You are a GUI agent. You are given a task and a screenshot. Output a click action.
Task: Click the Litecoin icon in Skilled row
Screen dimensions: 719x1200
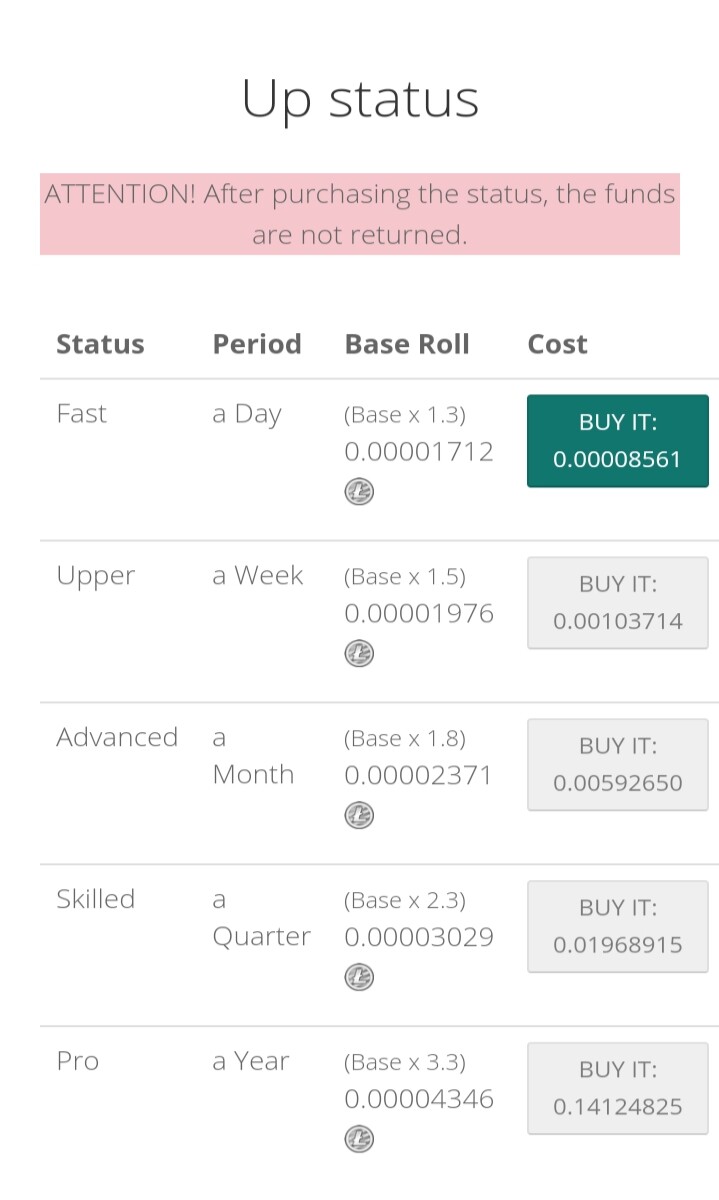[359, 977]
